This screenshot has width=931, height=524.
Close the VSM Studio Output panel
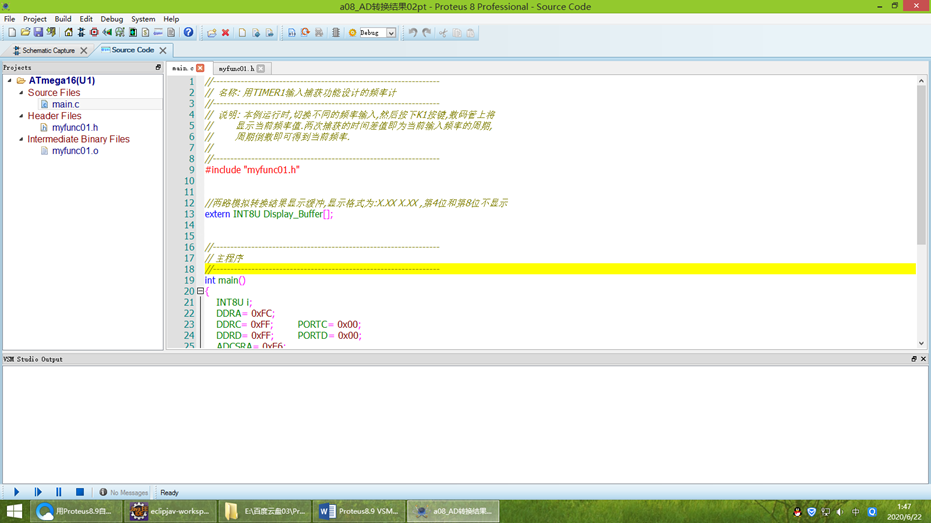(x=923, y=359)
